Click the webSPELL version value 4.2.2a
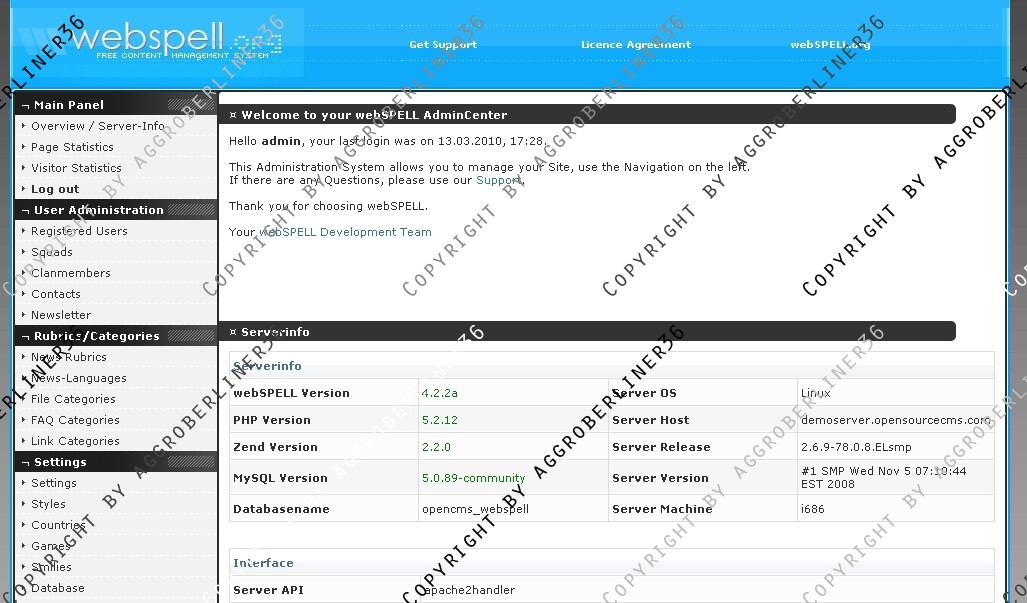 (x=439, y=393)
